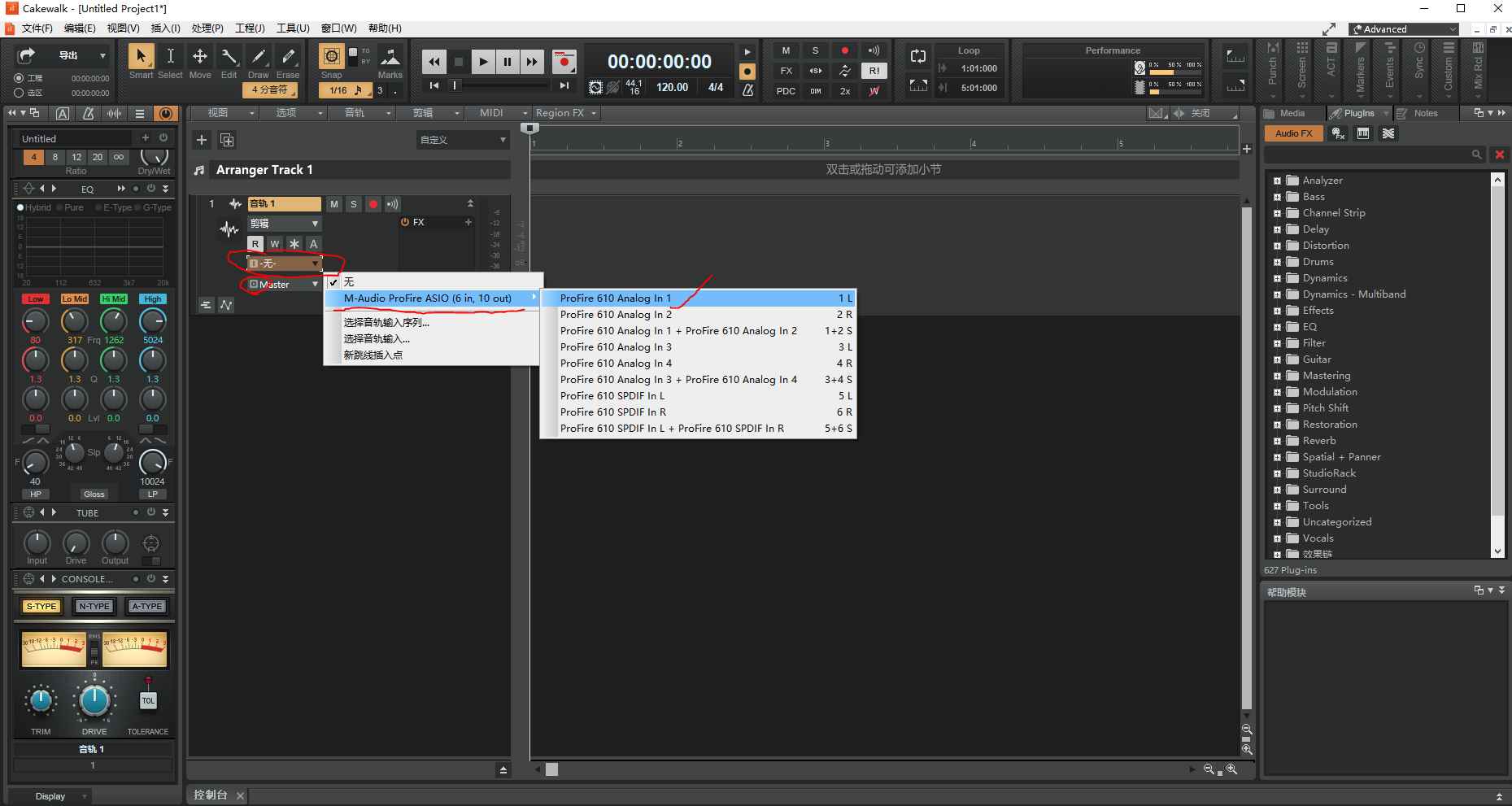
Task: Expand the Reverb plugin folder
Action: pyautogui.click(x=1277, y=441)
